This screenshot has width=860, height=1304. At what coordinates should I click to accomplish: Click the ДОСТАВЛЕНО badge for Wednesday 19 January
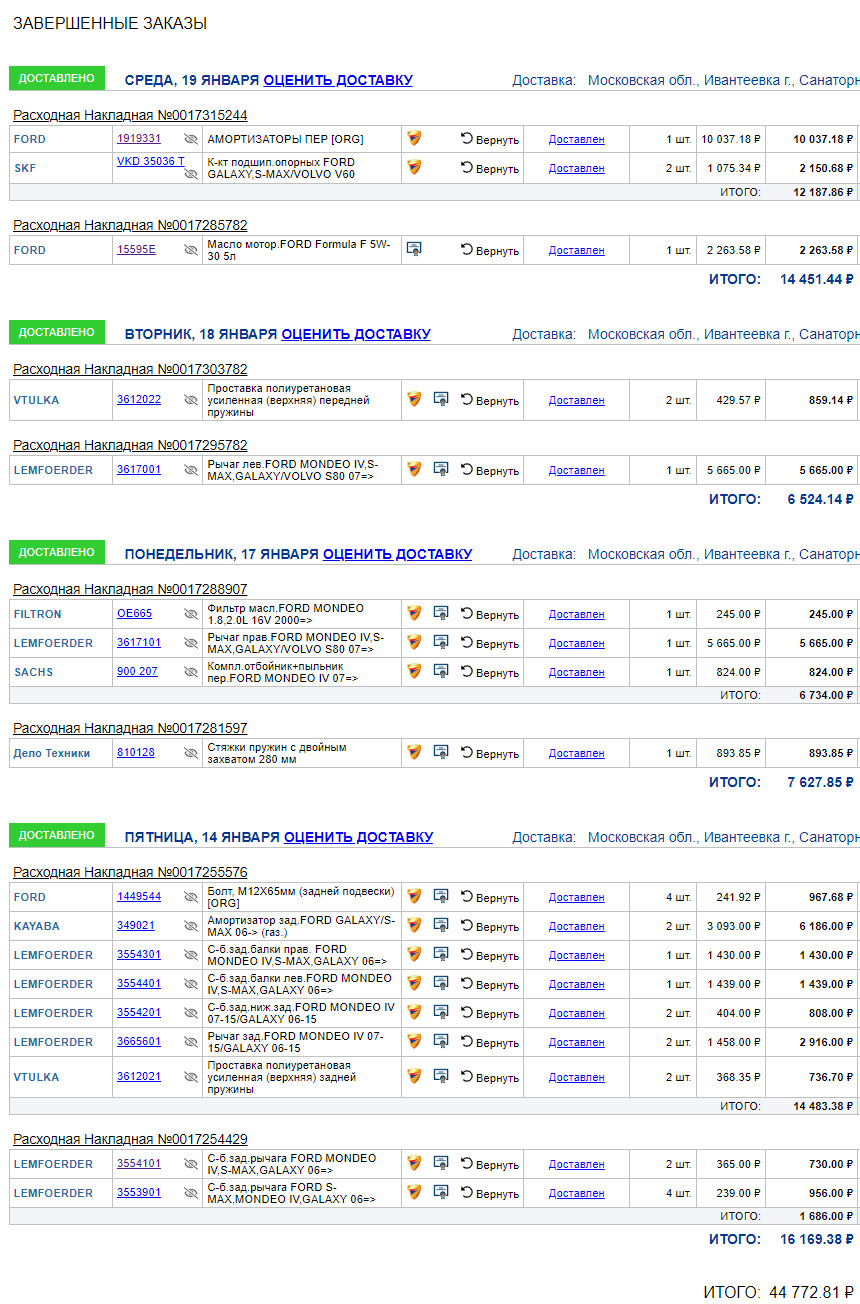57,78
